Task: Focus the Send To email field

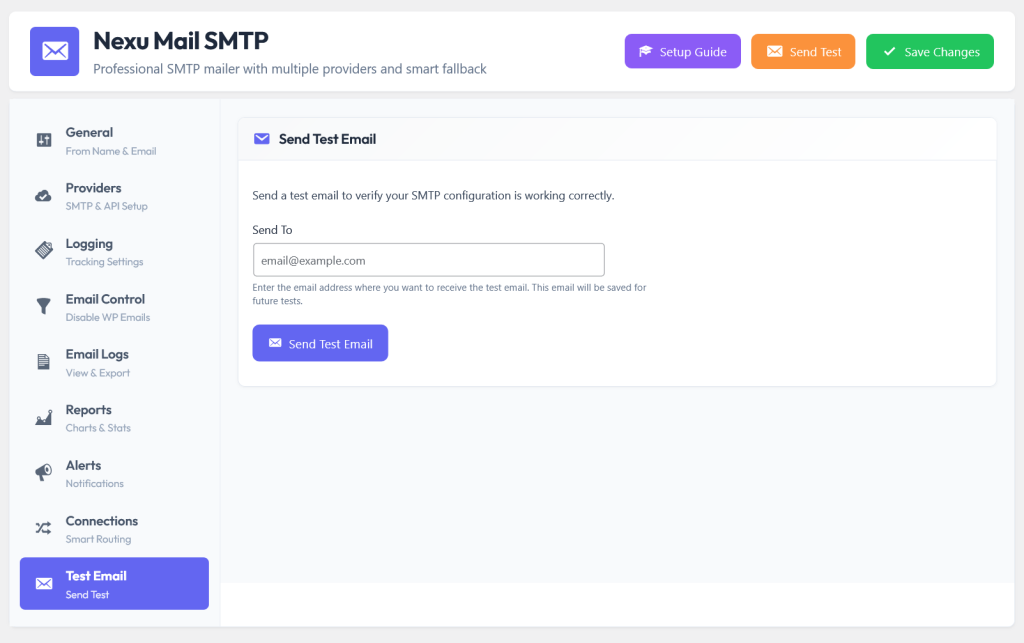Action: point(428,260)
